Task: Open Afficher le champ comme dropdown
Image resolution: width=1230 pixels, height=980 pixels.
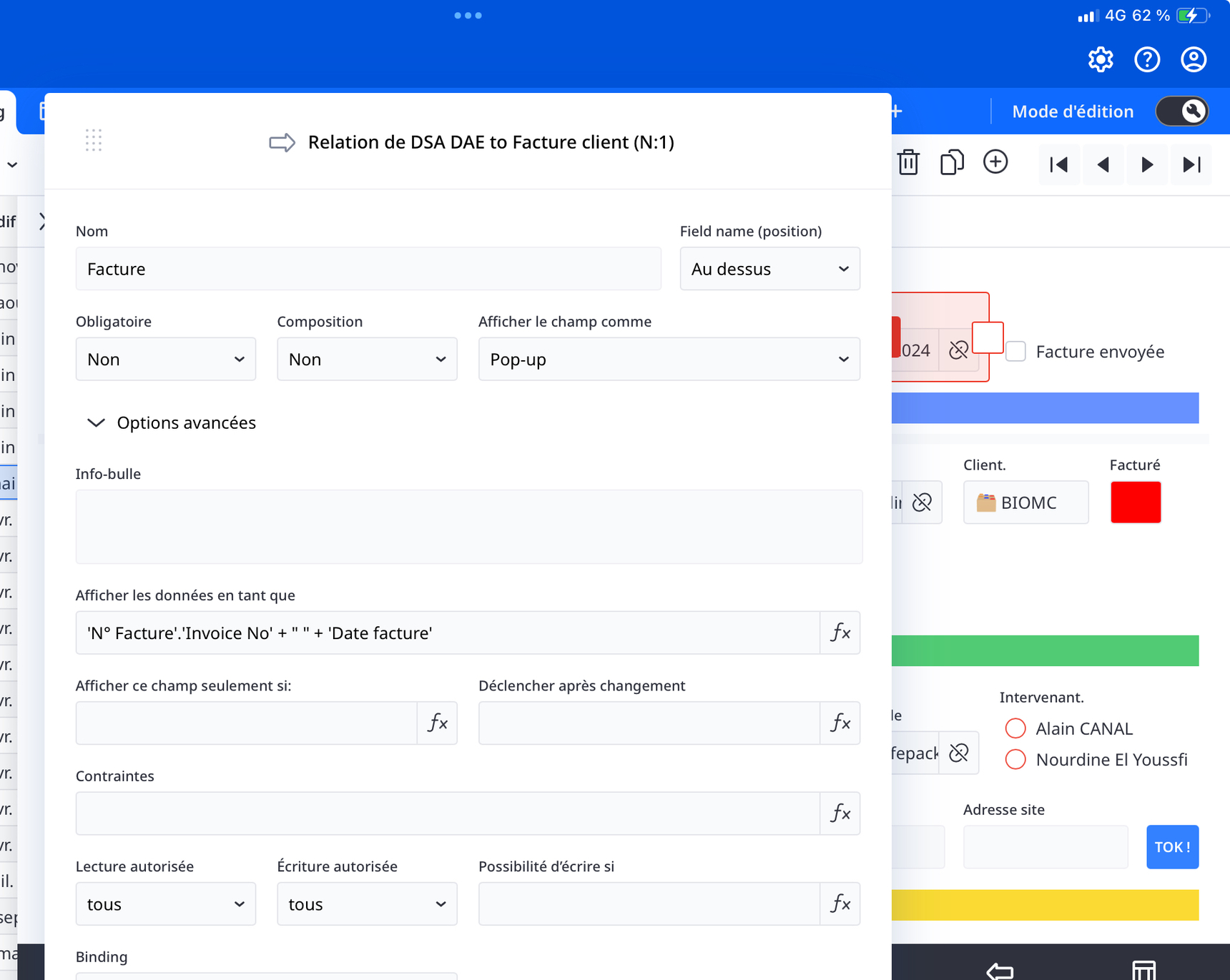Action: pos(669,360)
